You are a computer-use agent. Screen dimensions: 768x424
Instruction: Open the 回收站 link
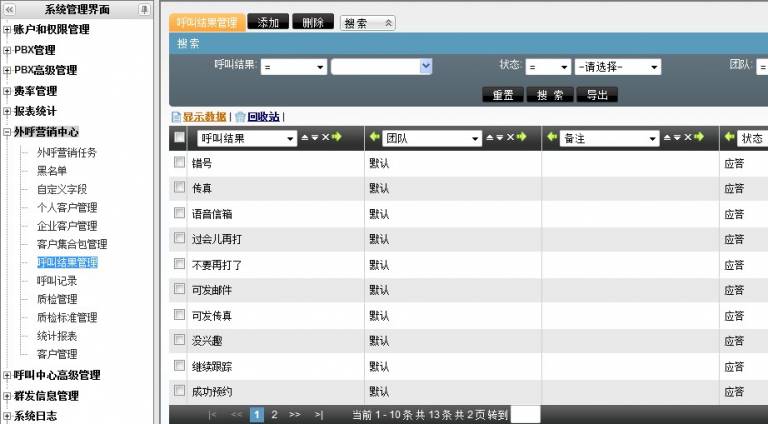click(x=264, y=117)
